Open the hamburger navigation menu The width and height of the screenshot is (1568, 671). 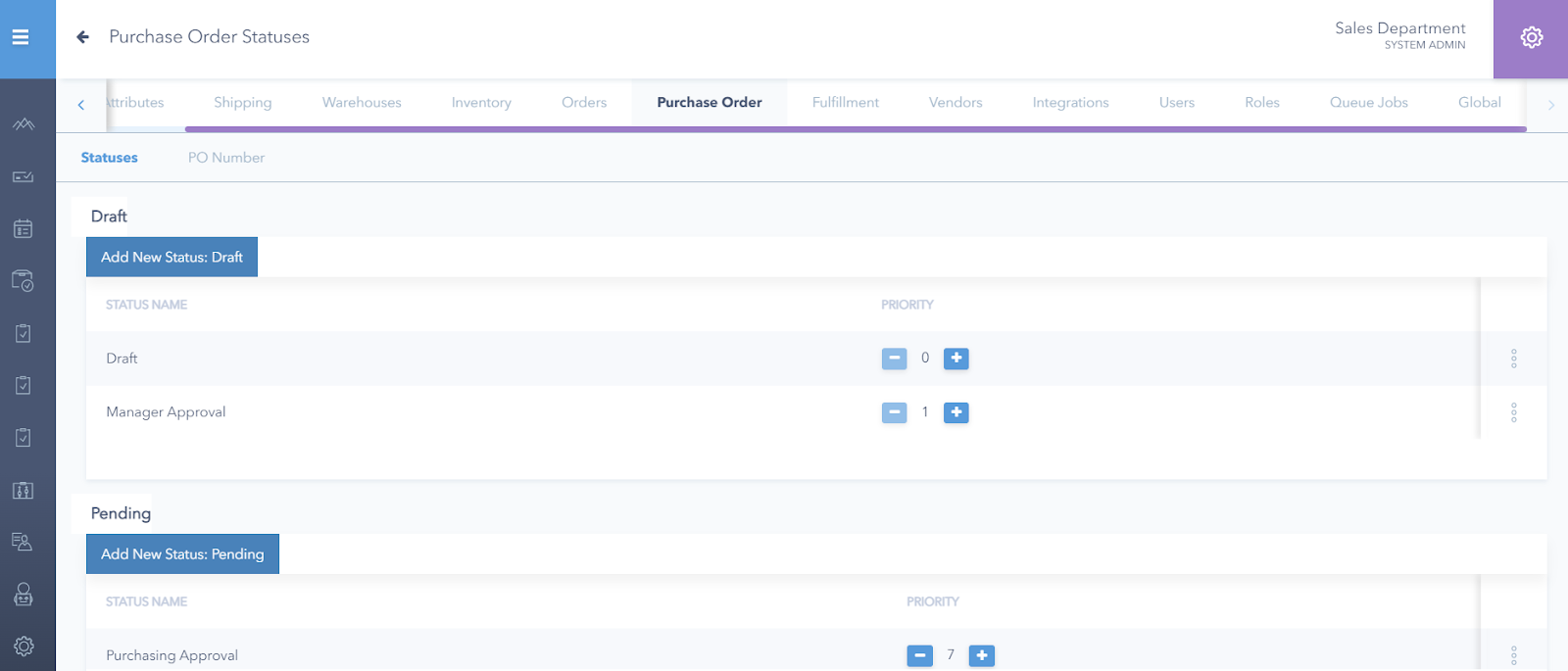click(x=21, y=37)
